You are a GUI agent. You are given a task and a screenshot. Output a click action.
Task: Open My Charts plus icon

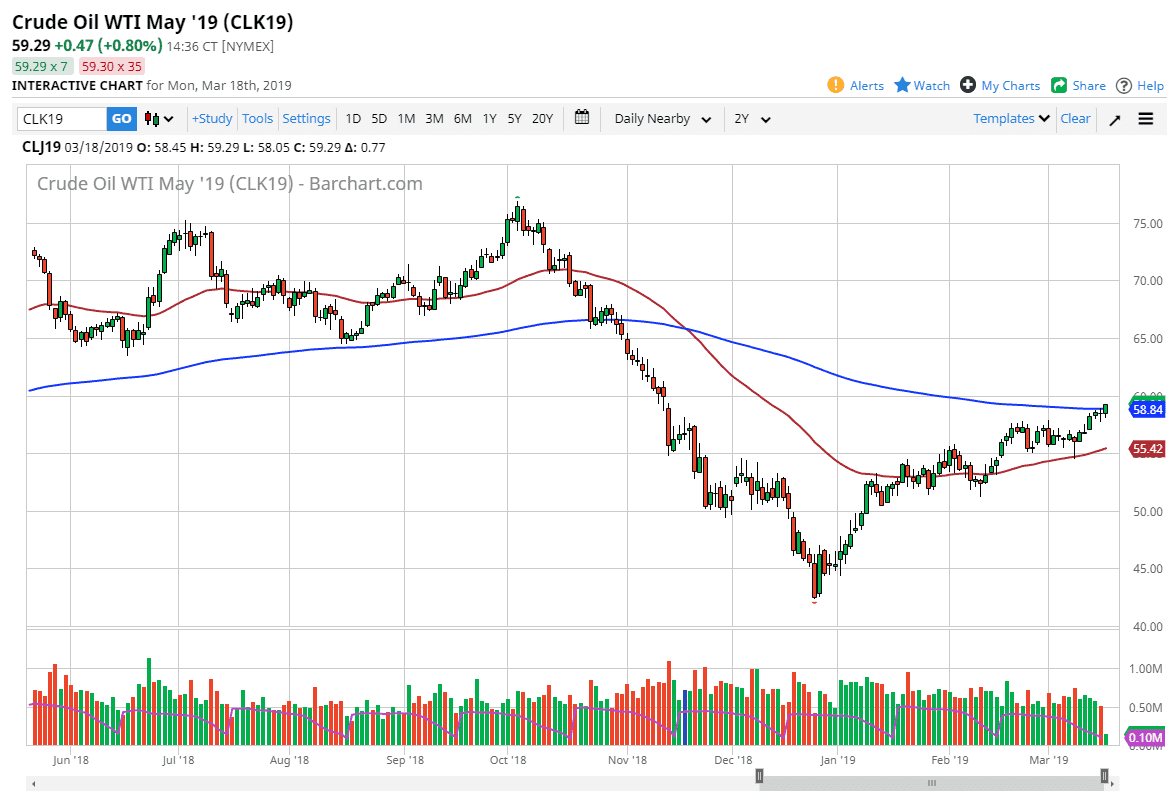(x=968, y=85)
